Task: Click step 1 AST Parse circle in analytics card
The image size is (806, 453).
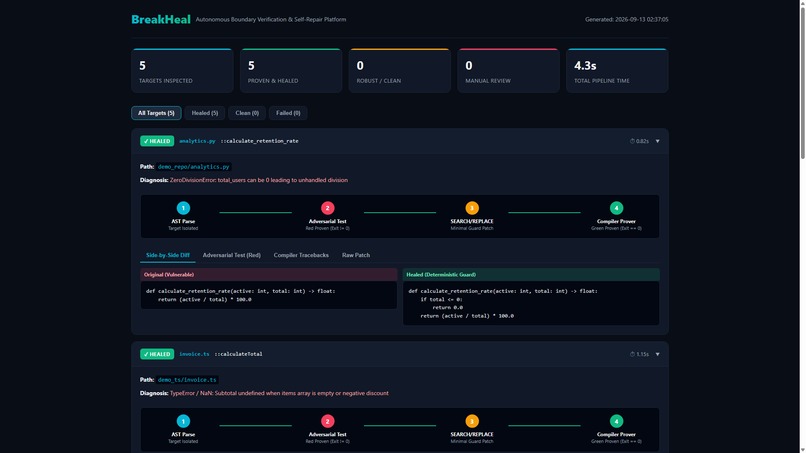Action: click(183, 208)
